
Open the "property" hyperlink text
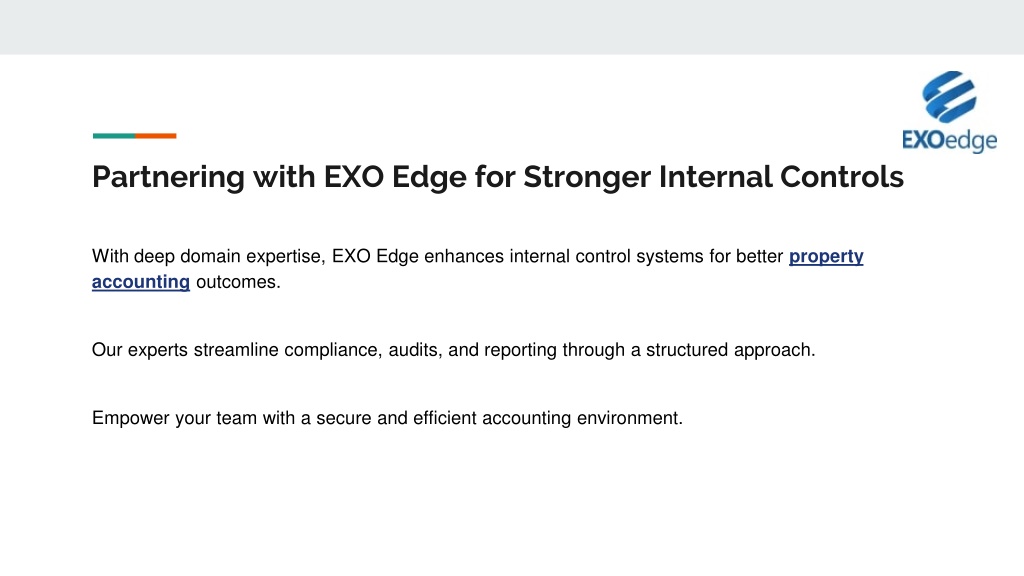[x=826, y=256]
